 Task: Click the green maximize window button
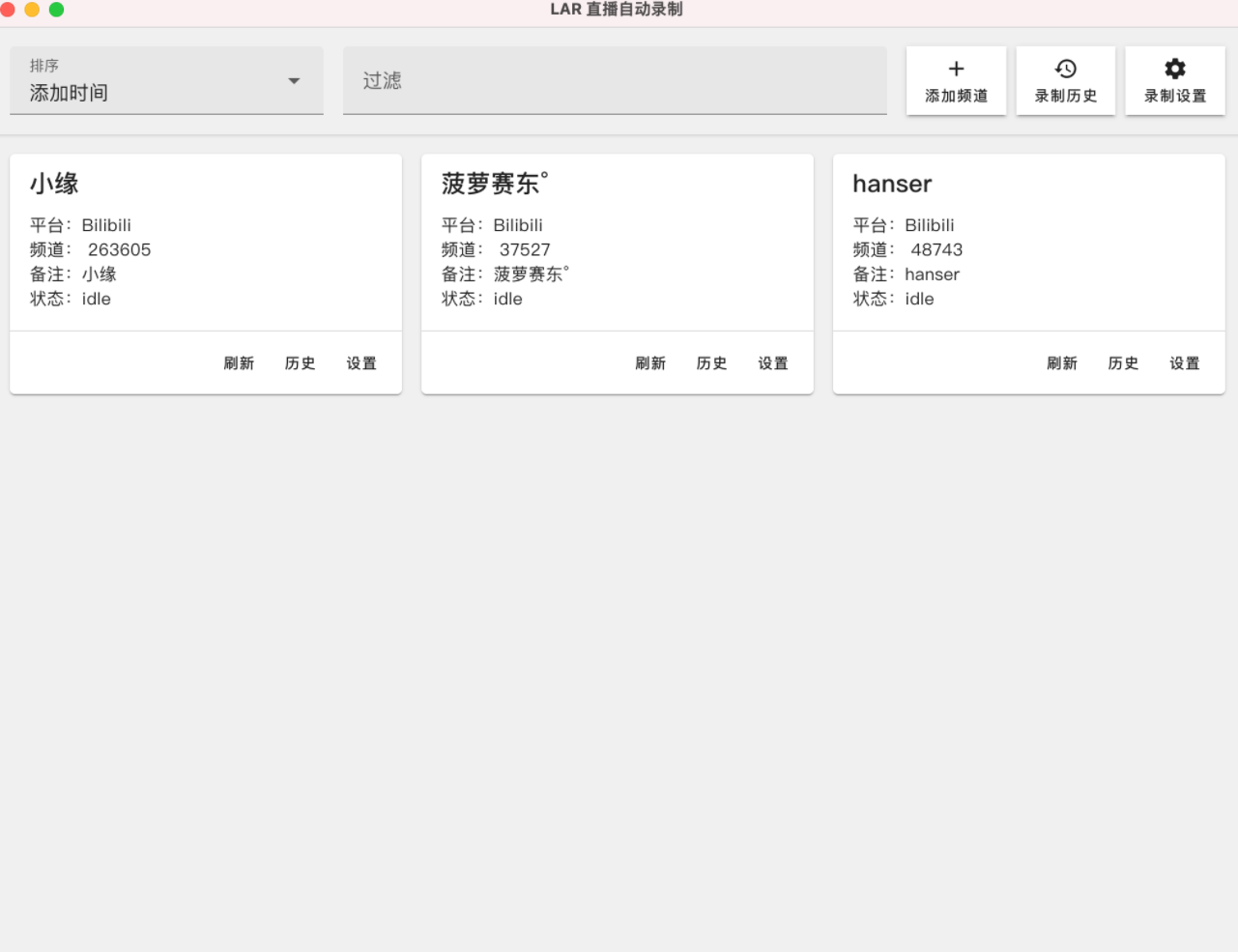pos(56,10)
